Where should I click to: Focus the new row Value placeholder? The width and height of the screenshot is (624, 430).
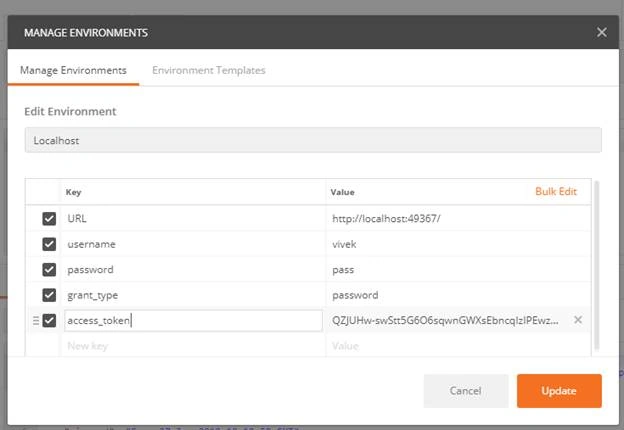click(458, 346)
